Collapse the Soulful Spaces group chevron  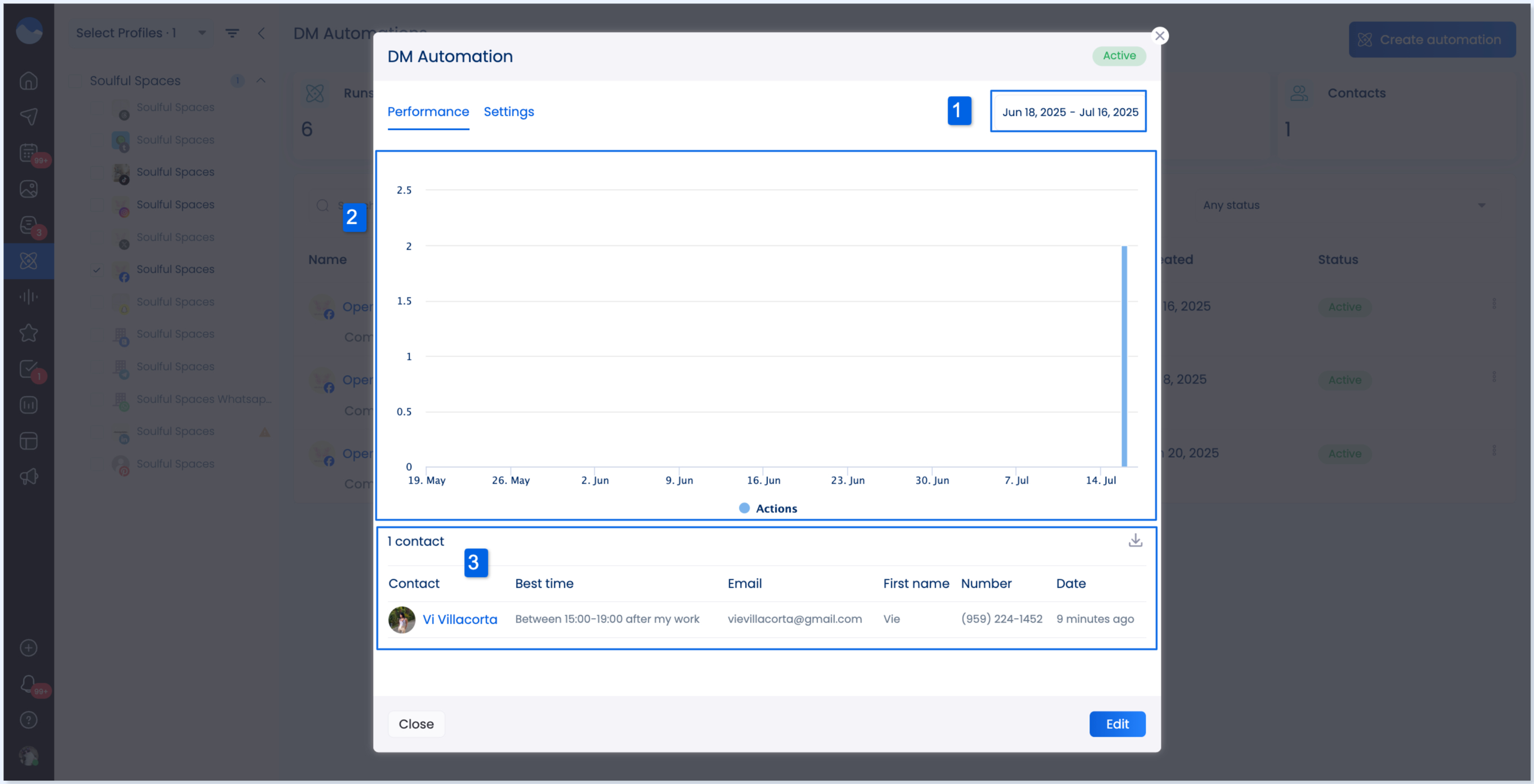[x=261, y=80]
